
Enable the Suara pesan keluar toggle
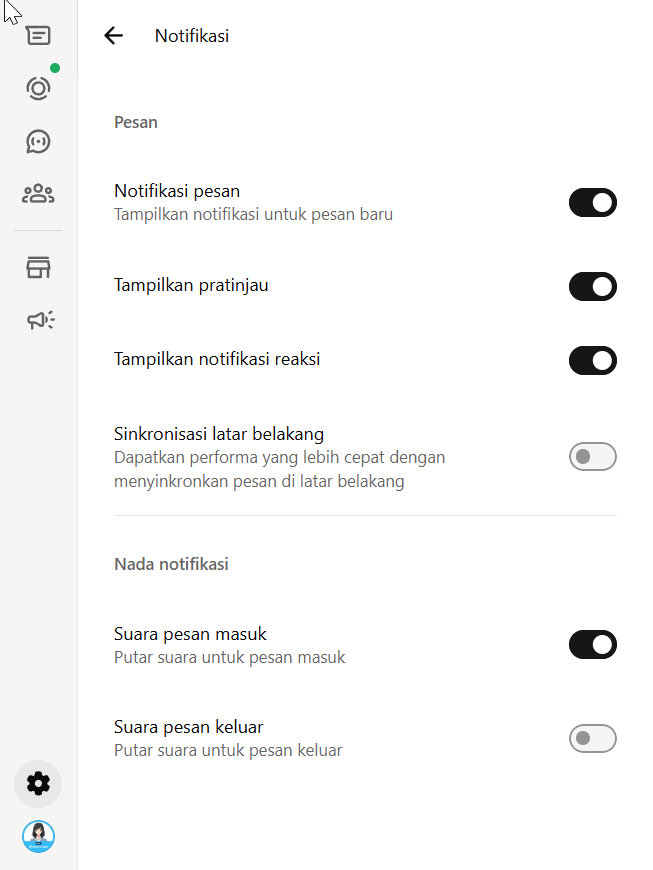tap(593, 739)
